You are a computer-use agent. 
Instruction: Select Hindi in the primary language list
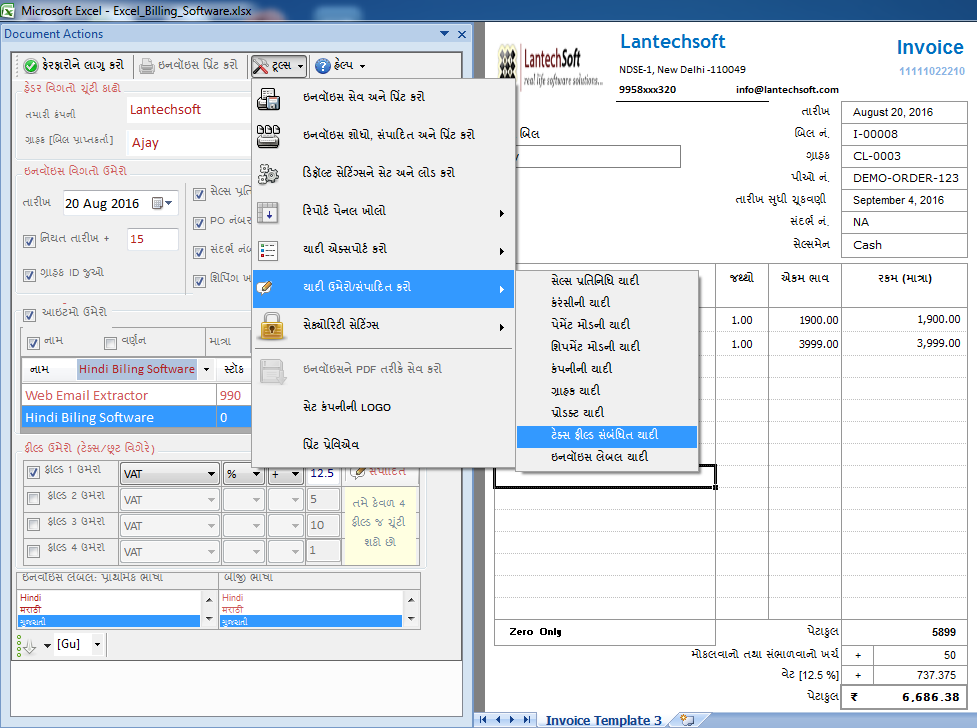tap(110, 598)
